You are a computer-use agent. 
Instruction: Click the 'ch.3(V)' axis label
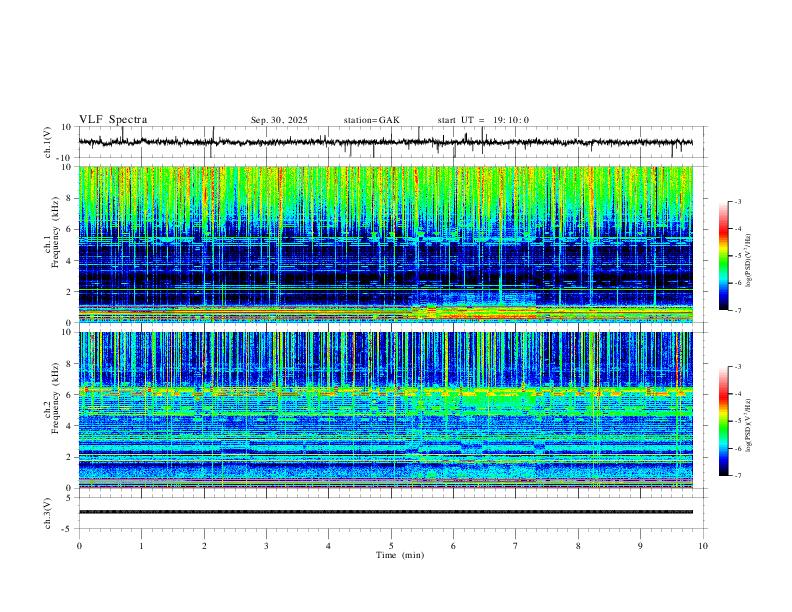pos(48,513)
